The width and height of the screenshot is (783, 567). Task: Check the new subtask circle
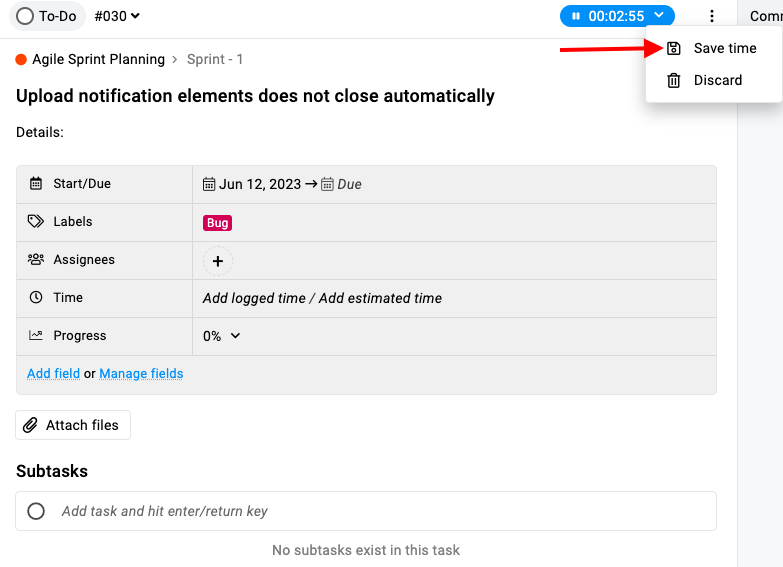[36, 511]
